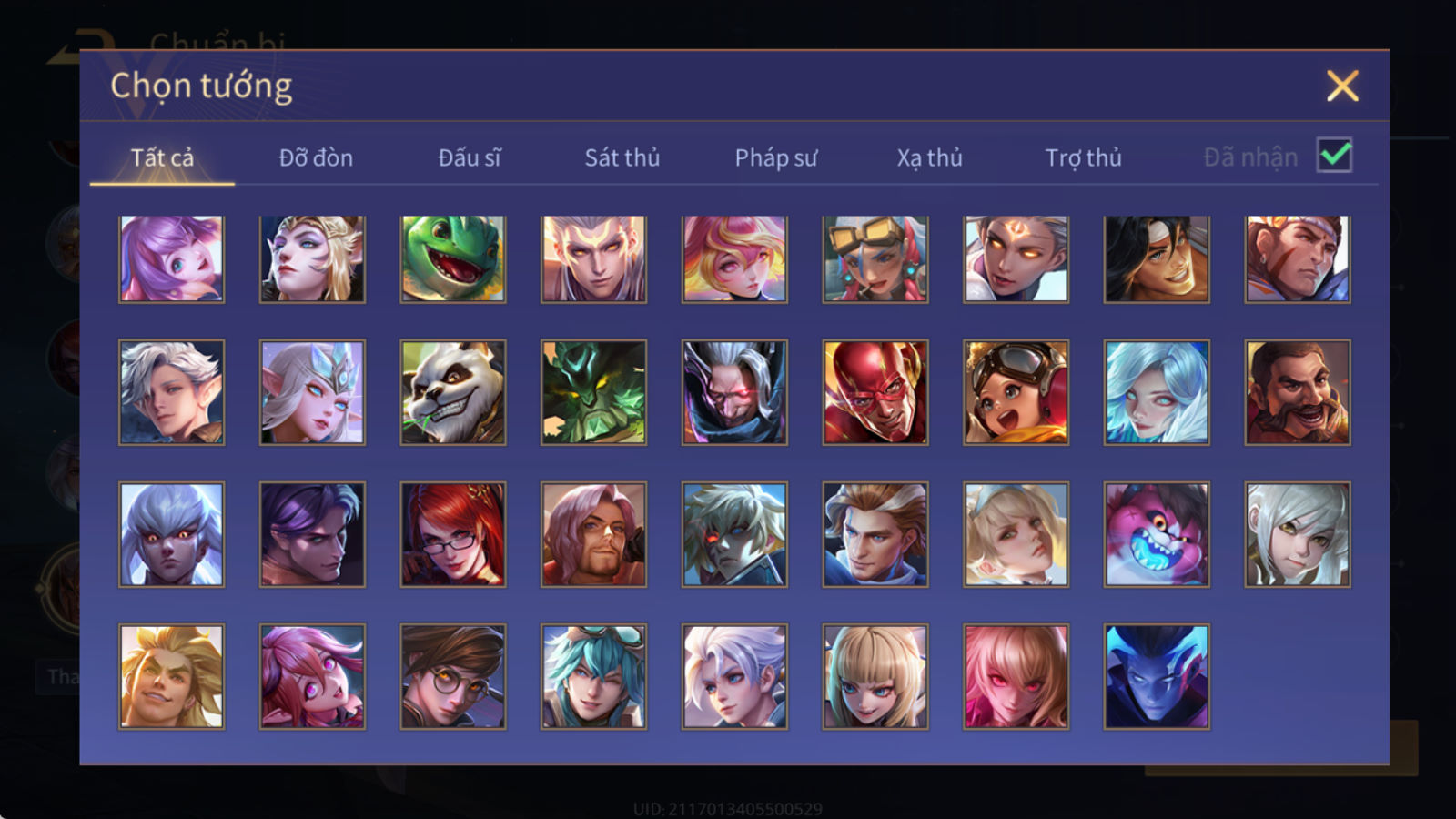1456x819 pixels.
Task: Choose the bearded man with mustache hero
Action: 1298,392
